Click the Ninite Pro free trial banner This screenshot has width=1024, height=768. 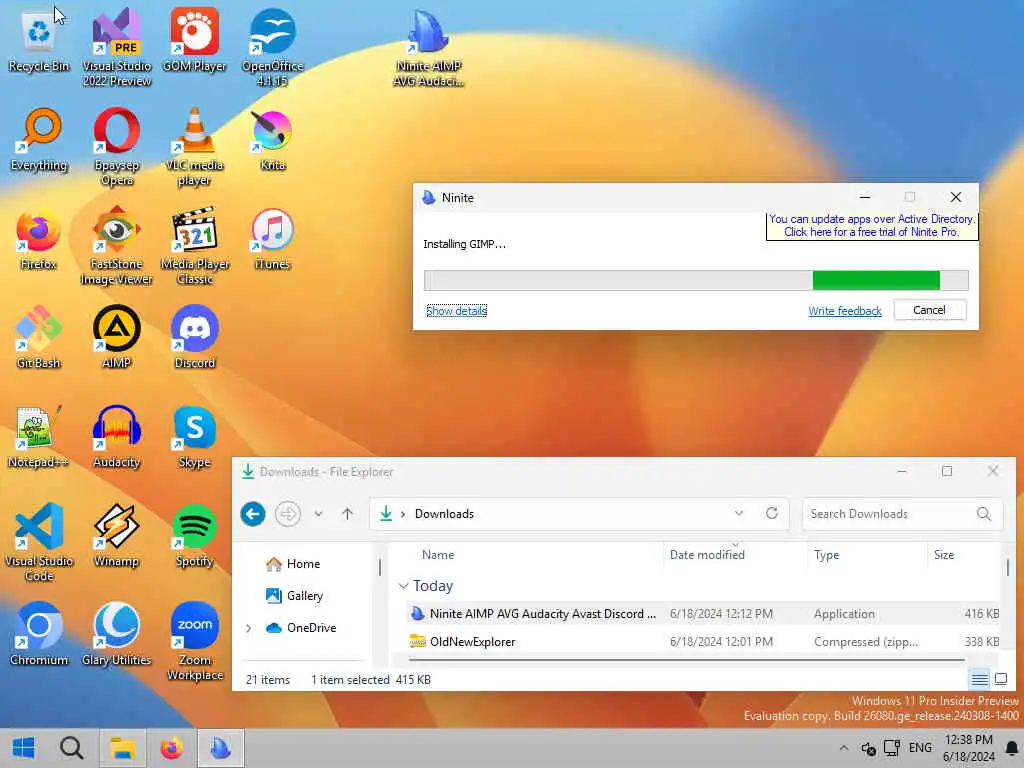[x=871, y=226]
